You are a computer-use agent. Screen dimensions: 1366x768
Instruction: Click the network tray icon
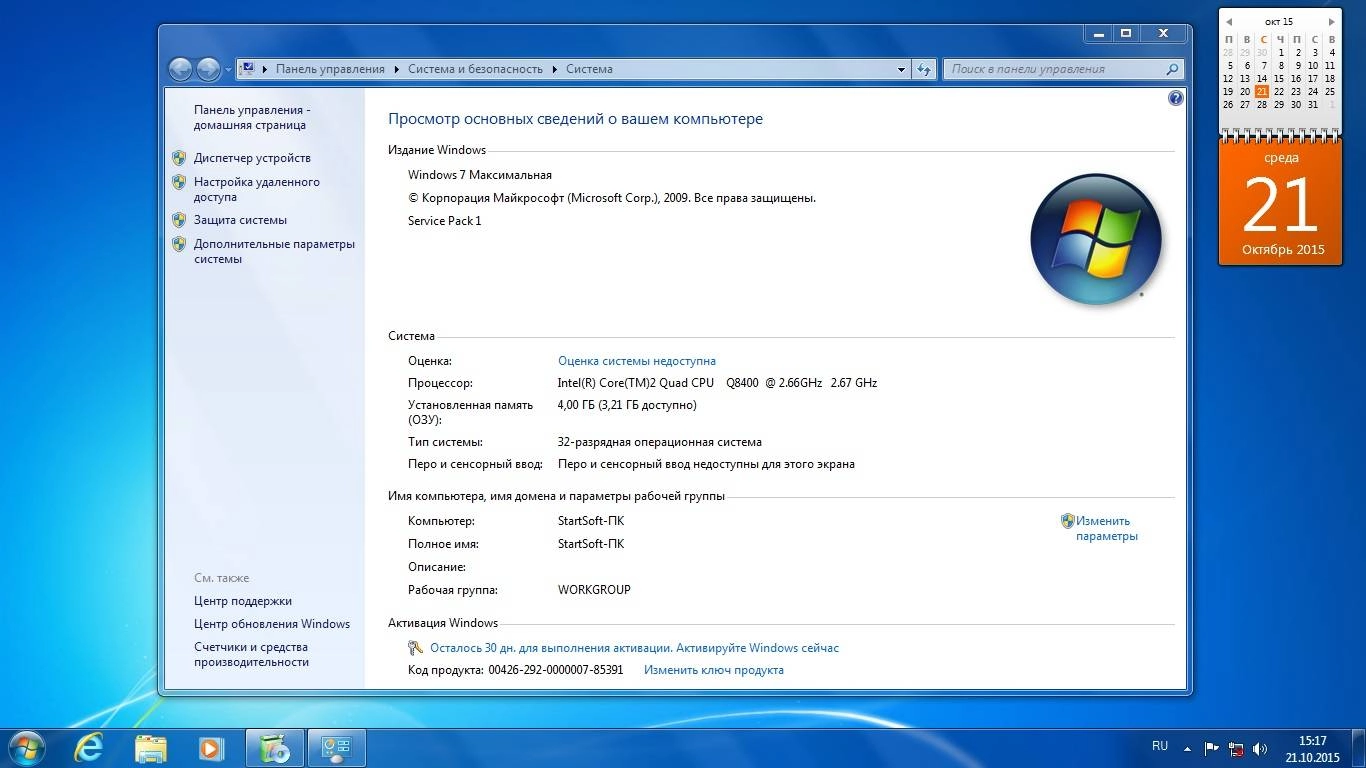pyautogui.click(x=1236, y=748)
